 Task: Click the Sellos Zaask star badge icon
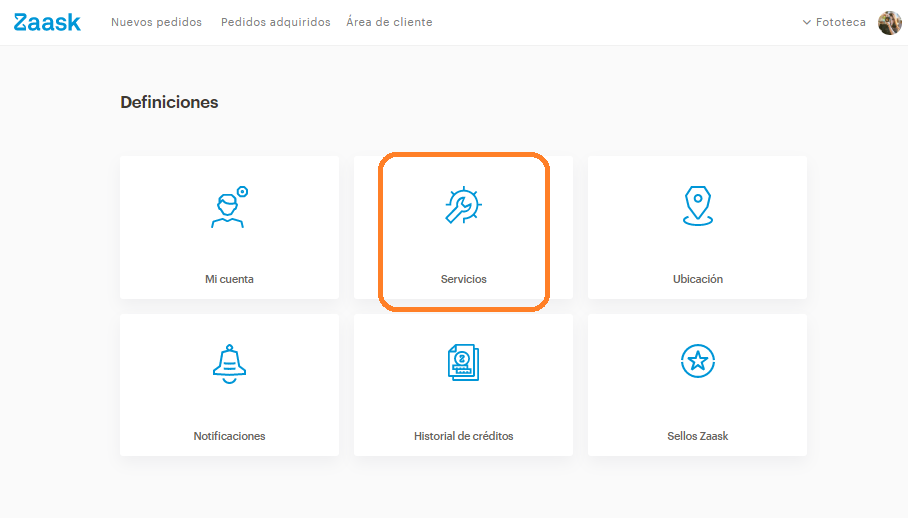698,361
